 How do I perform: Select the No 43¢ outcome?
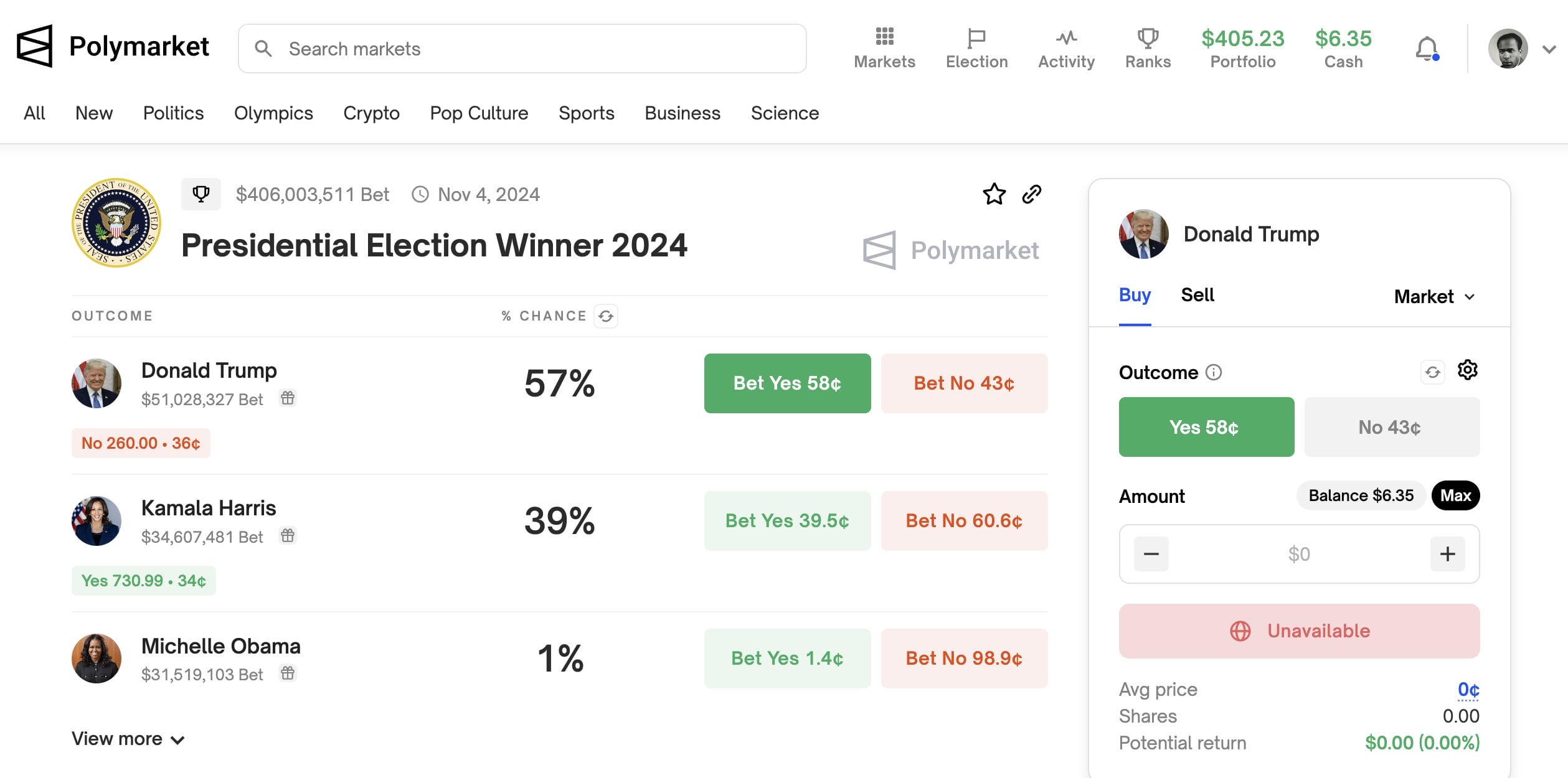tap(1392, 427)
